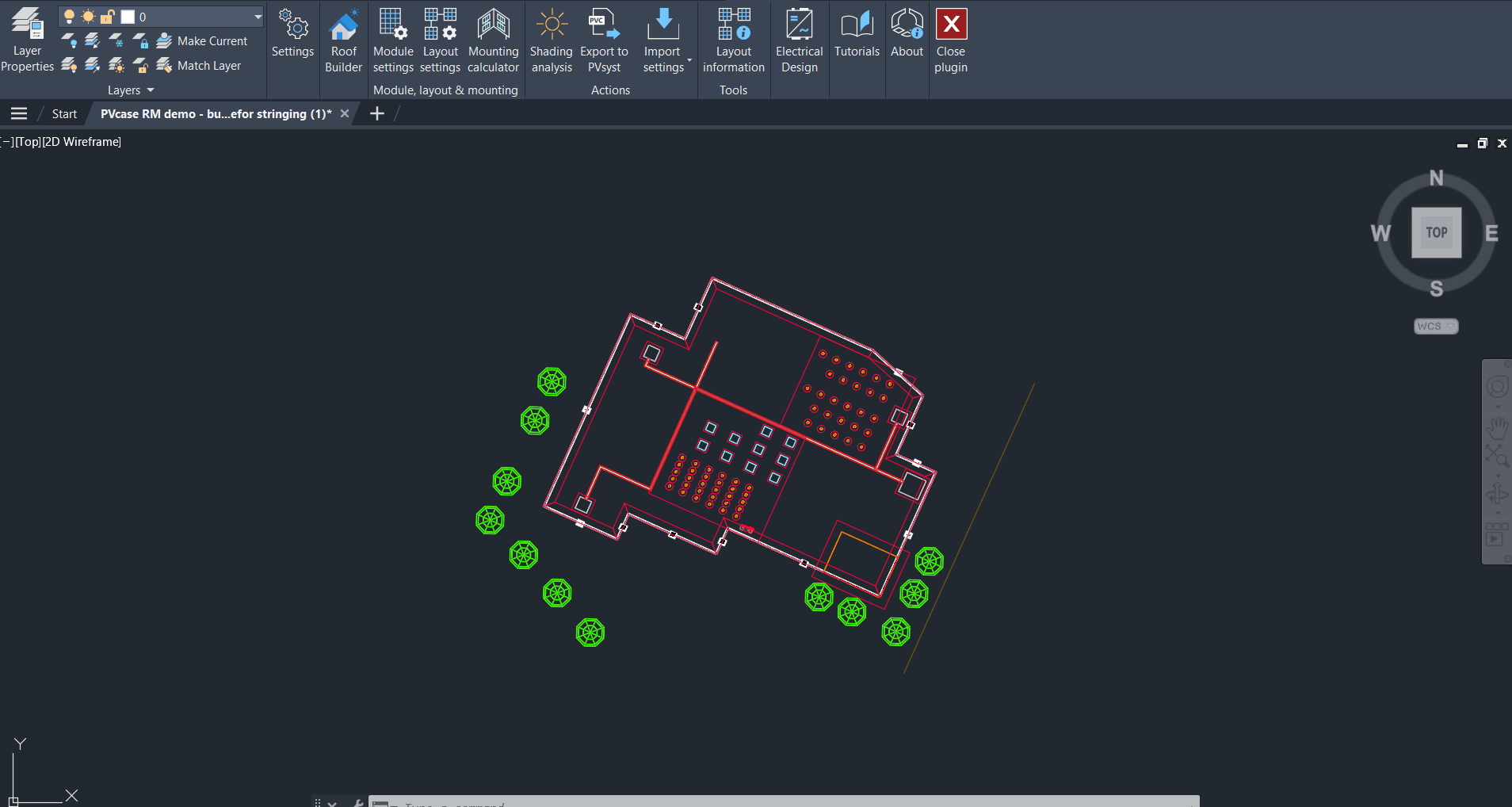Open the file tabs hamburger menu
The width and height of the screenshot is (1512, 807).
(19, 113)
